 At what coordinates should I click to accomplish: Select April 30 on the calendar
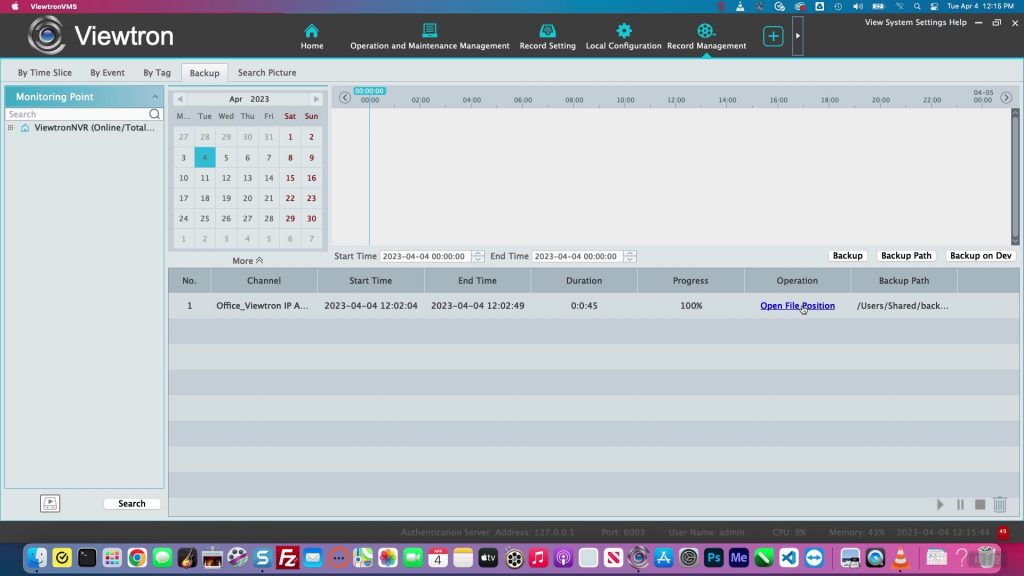tap(312, 218)
